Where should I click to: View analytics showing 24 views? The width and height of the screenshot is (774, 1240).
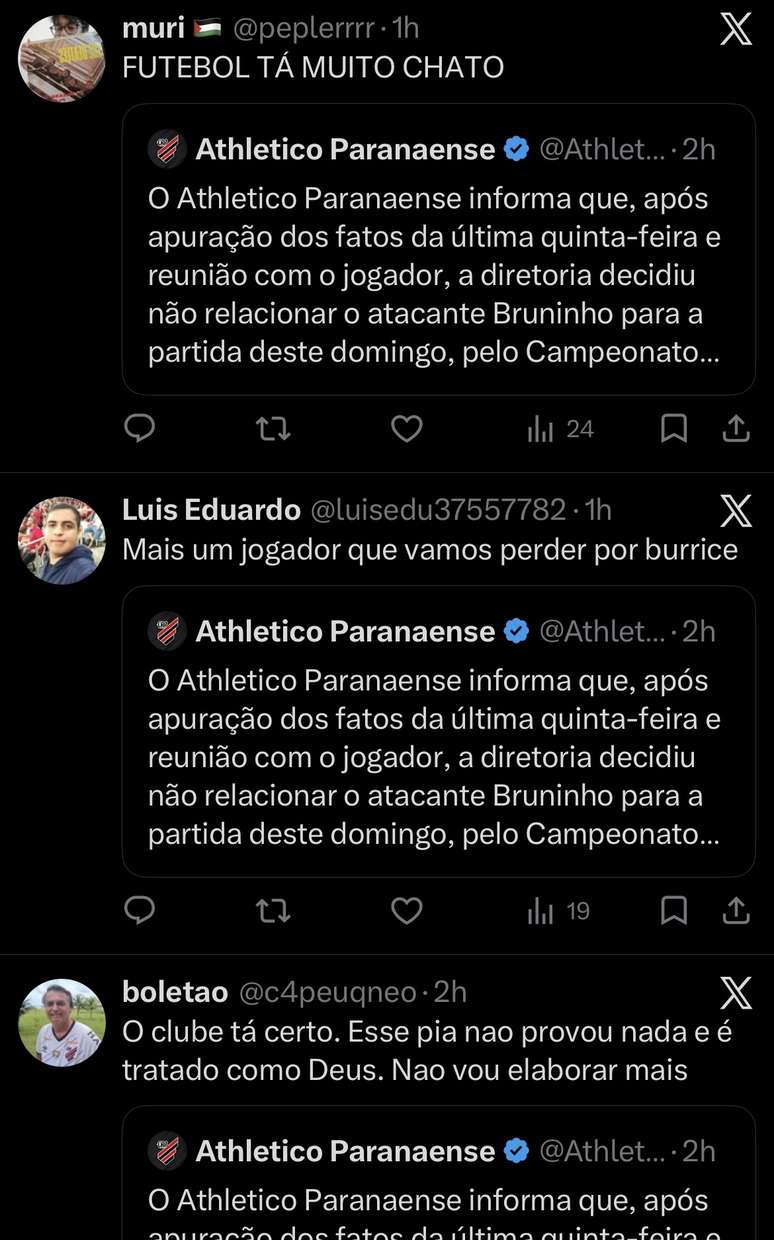[560, 429]
